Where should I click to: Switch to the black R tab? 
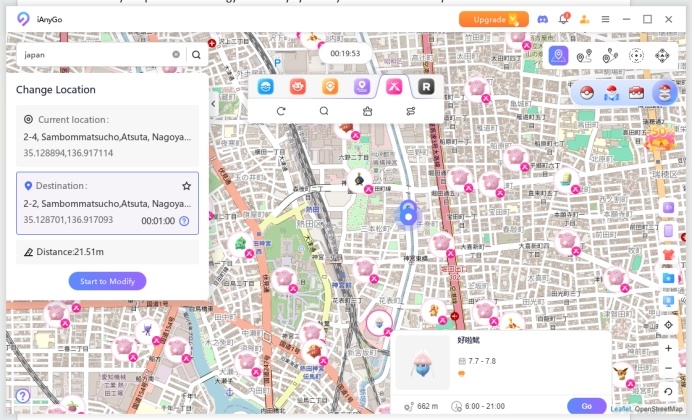point(426,87)
